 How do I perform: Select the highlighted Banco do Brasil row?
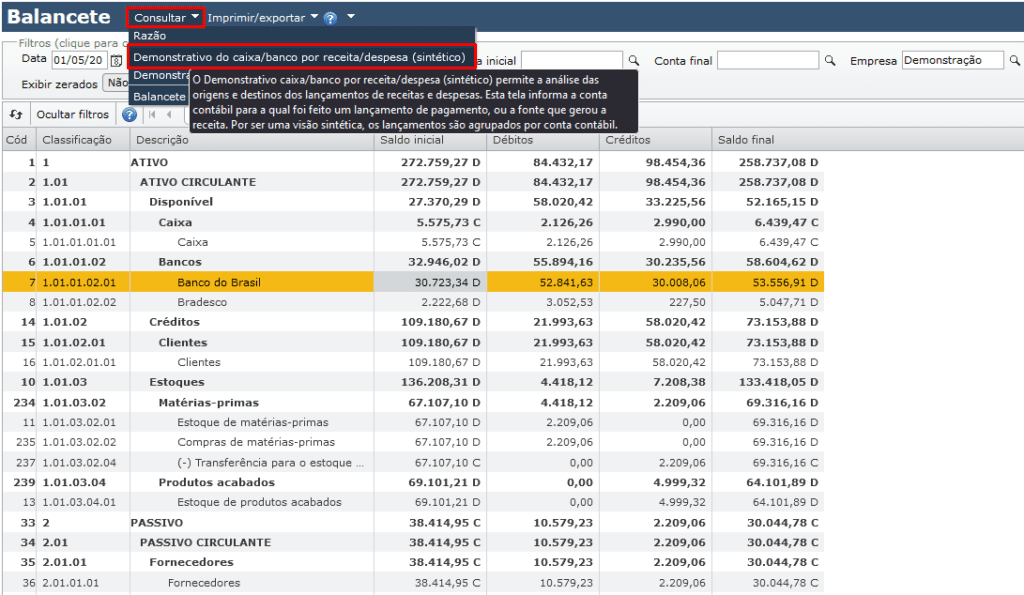coord(413,282)
